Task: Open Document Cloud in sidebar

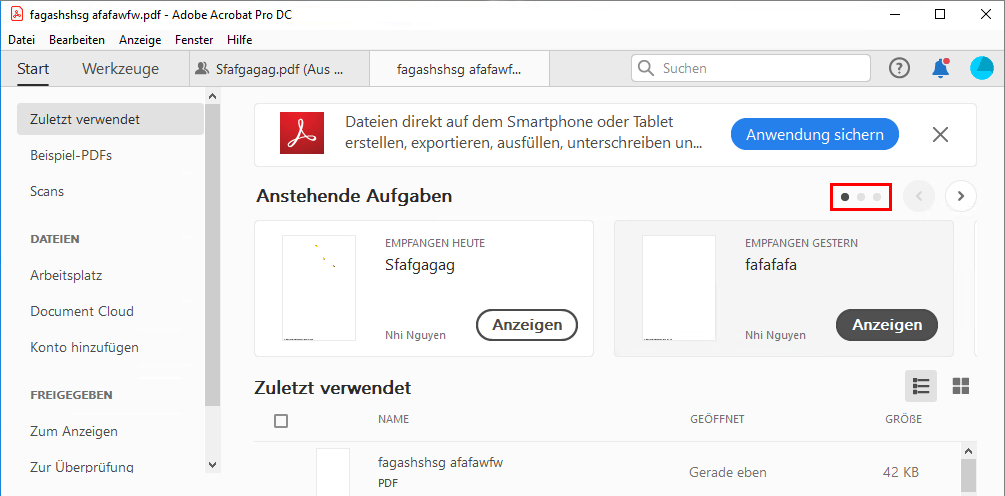Action: (82, 311)
